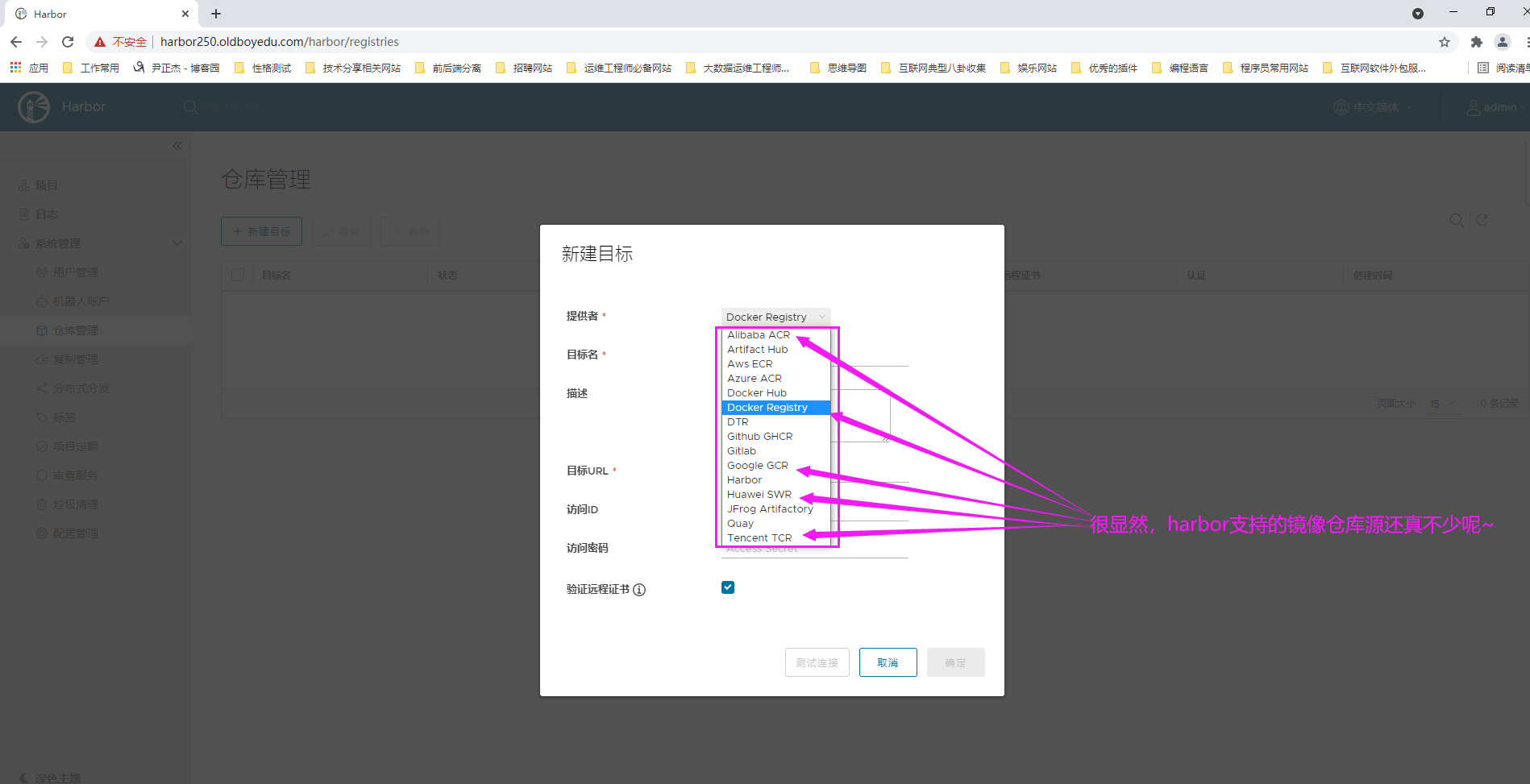This screenshot has width=1530, height=784.
Task: Toggle the select-all checkbox in table header
Action: tap(238, 275)
